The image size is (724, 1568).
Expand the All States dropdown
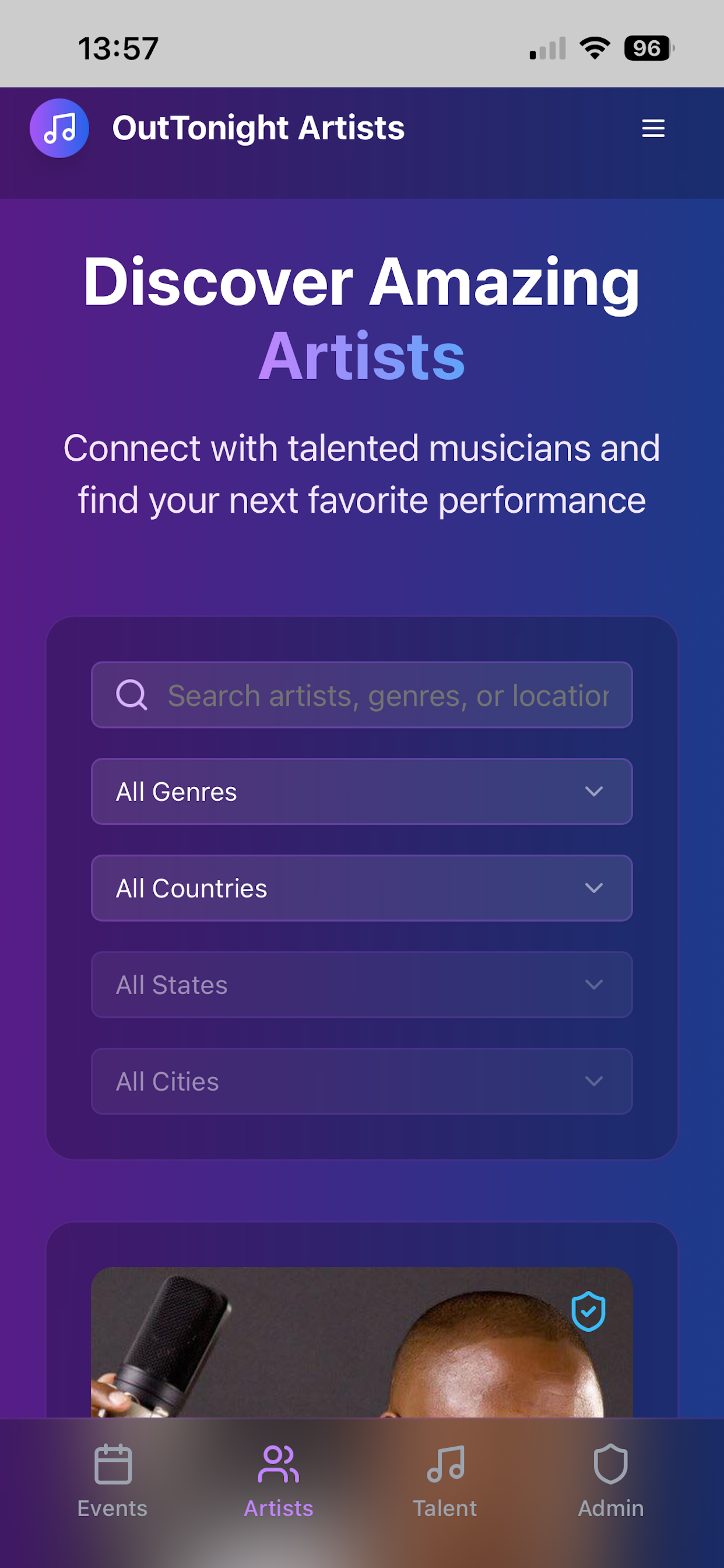[x=362, y=985]
